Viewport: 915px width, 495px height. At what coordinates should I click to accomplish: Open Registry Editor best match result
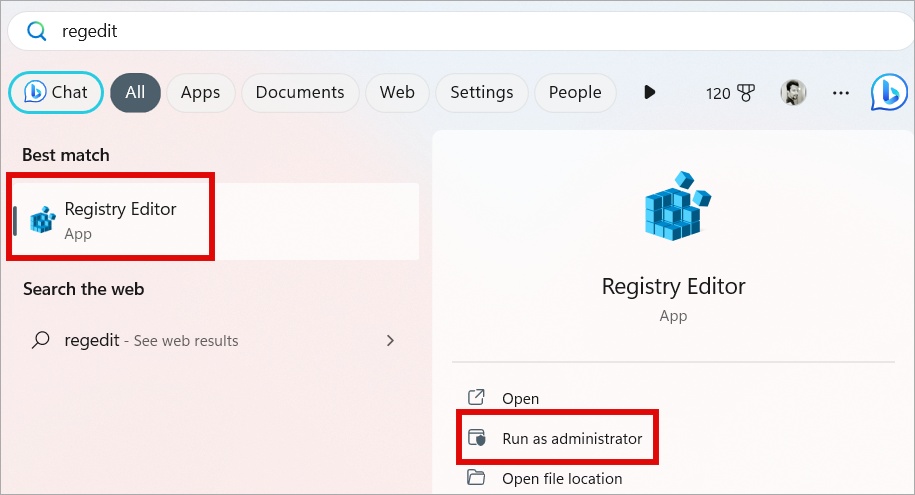(216, 221)
